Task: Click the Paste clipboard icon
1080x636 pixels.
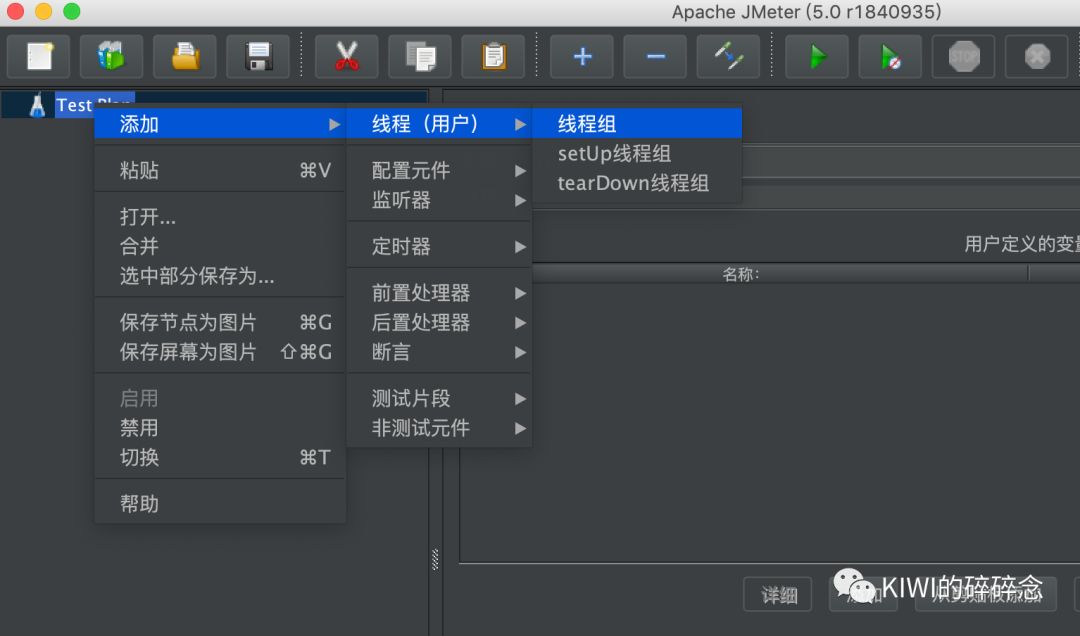Action: [x=493, y=57]
